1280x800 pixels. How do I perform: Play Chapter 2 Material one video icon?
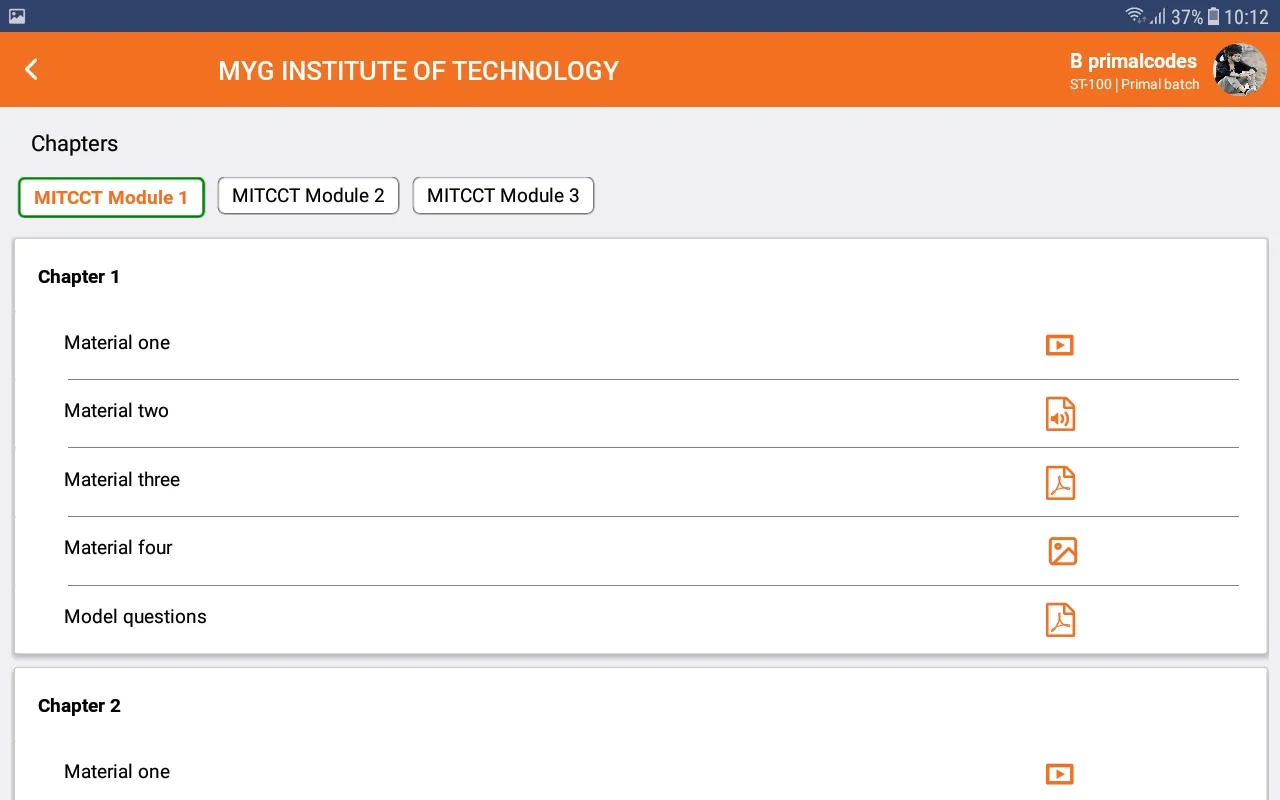[x=1059, y=774]
